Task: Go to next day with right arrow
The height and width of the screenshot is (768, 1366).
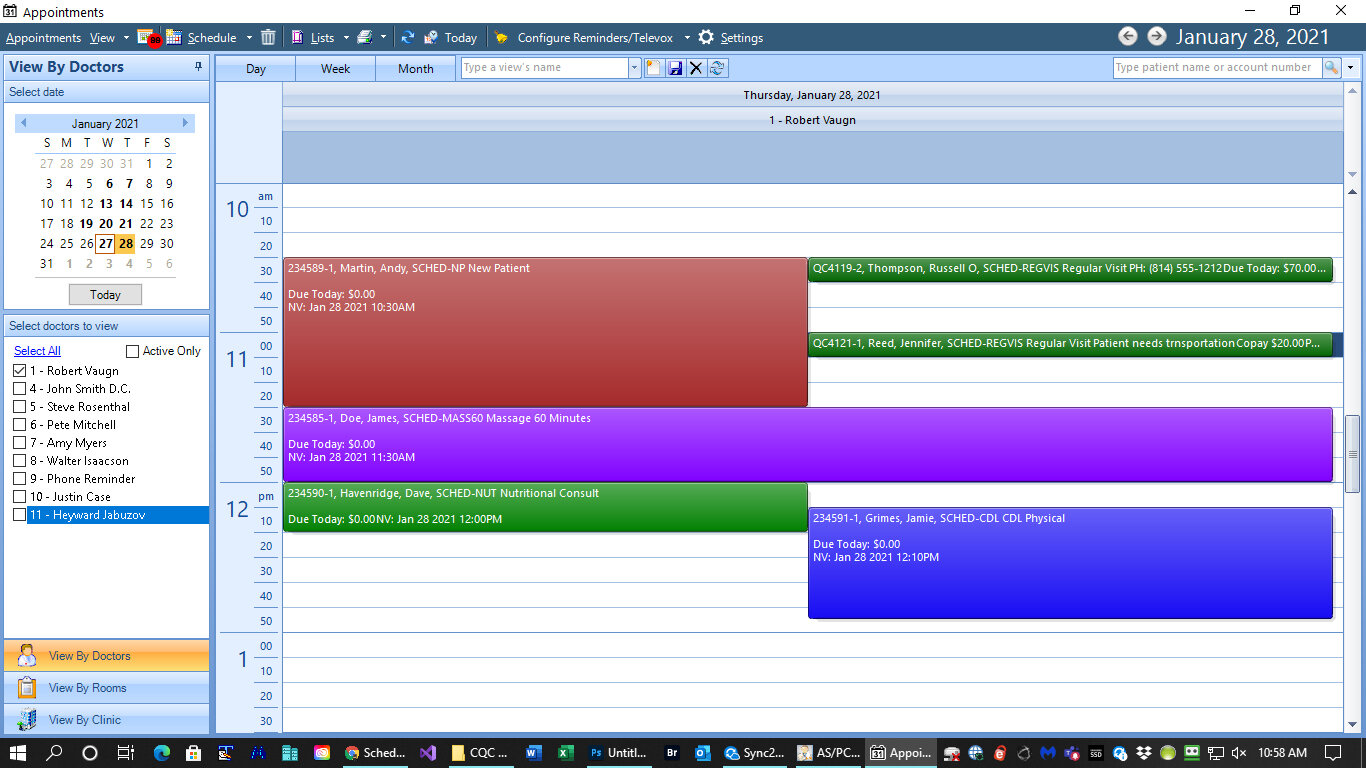Action: pos(1156,36)
